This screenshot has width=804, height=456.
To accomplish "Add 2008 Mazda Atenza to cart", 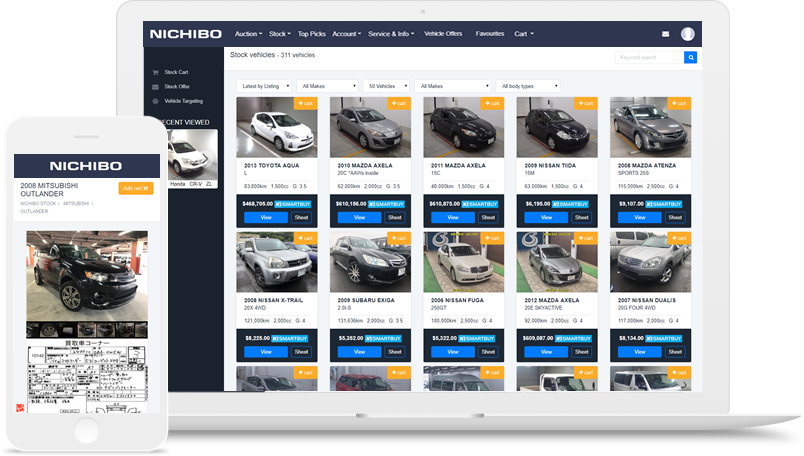I will click(679, 103).
